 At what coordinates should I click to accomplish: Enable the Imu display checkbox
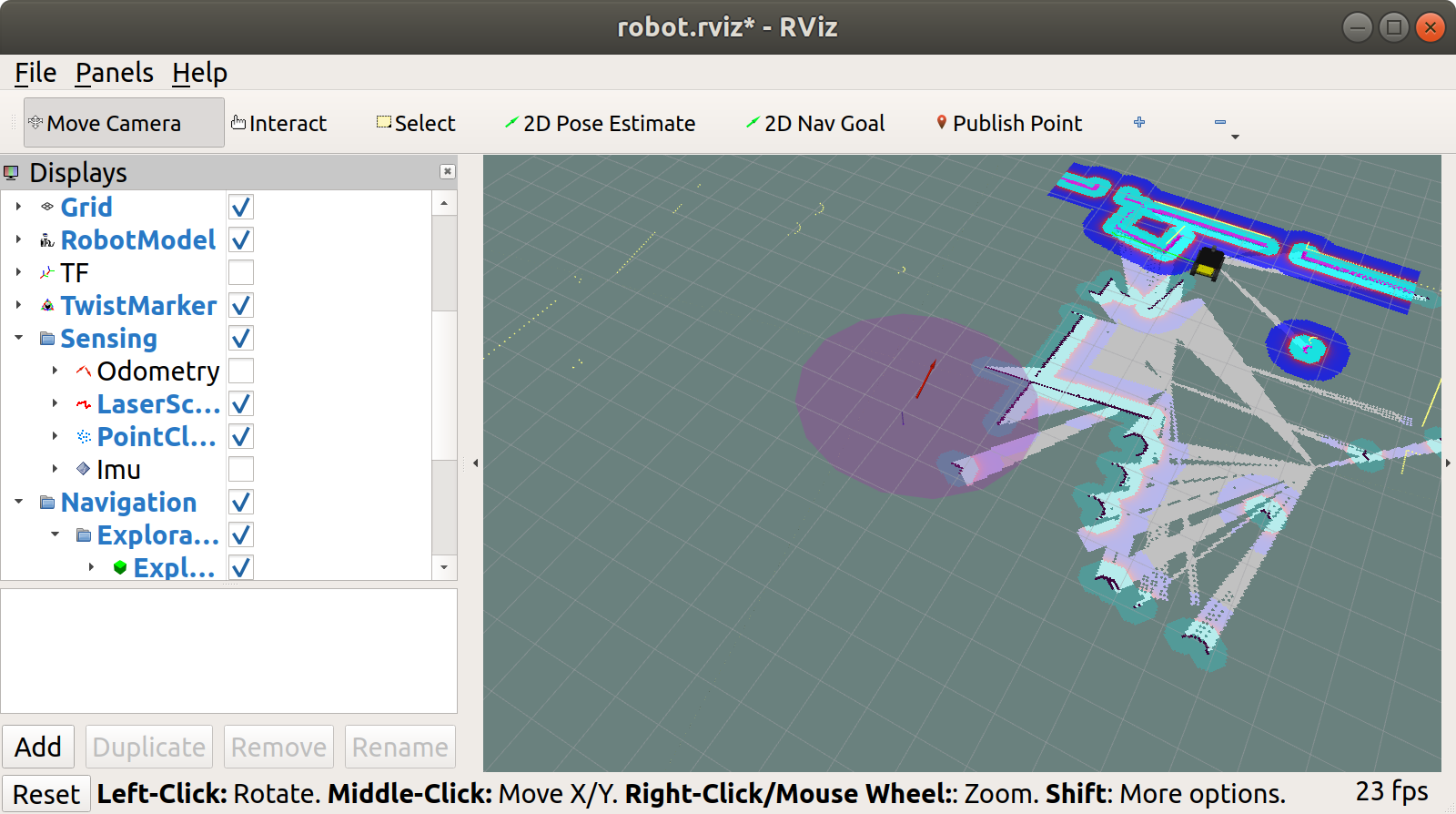click(241, 469)
